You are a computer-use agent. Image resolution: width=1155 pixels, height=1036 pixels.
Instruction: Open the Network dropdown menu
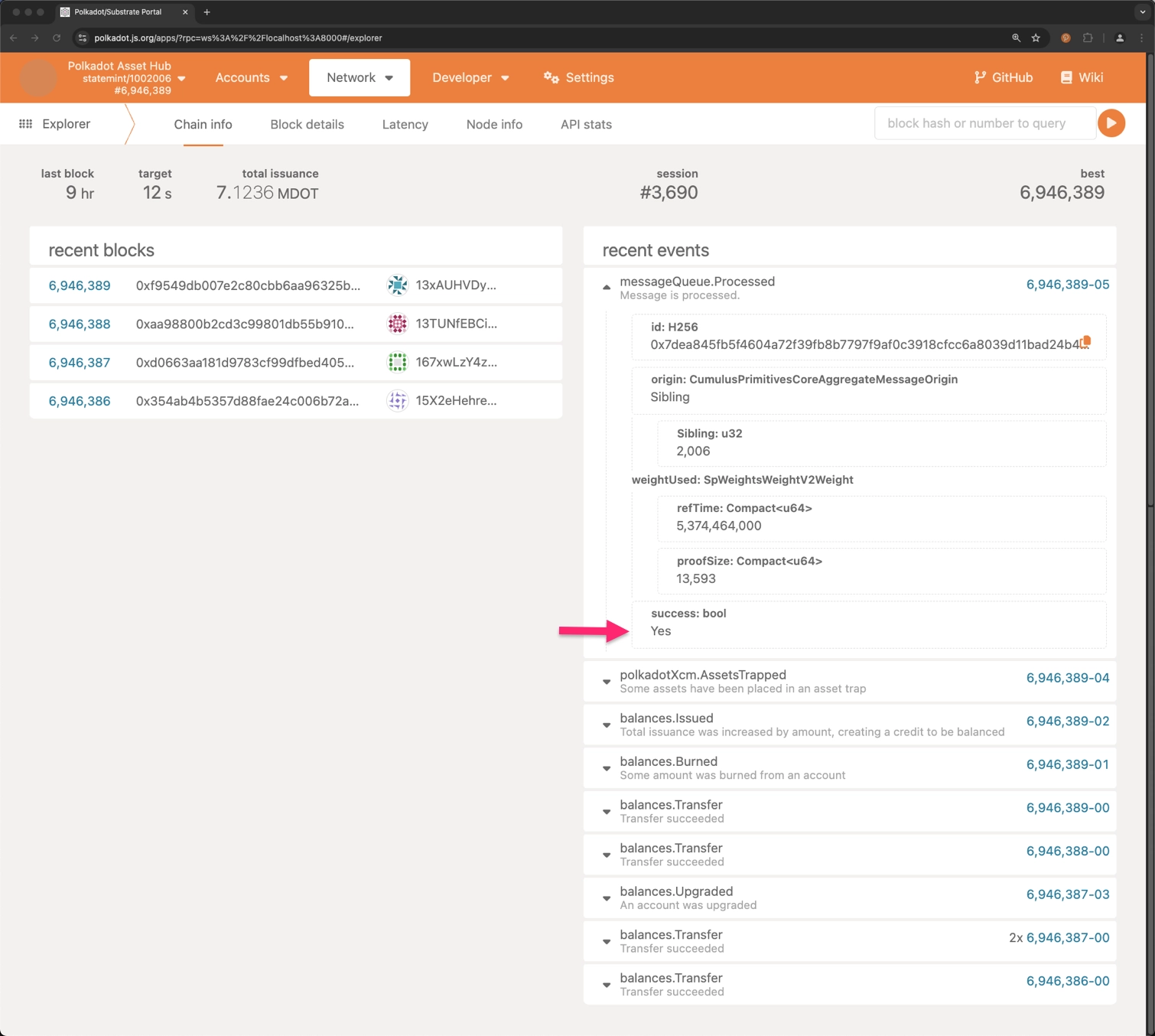(x=360, y=77)
